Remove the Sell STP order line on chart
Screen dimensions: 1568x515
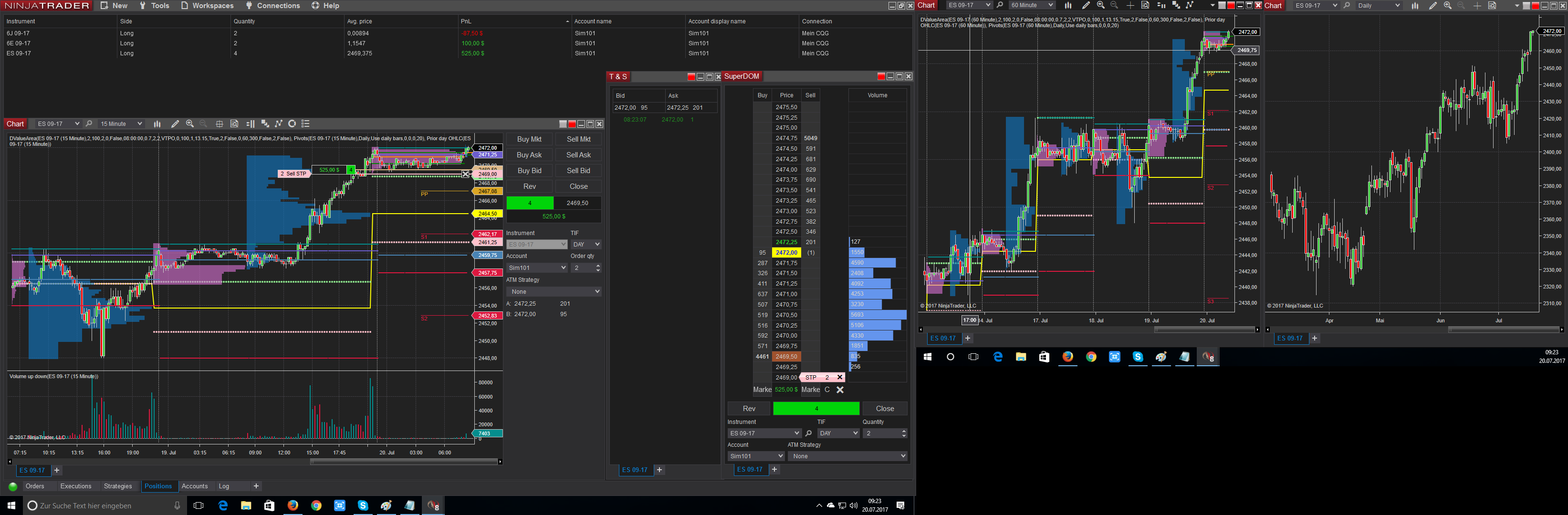point(466,174)
